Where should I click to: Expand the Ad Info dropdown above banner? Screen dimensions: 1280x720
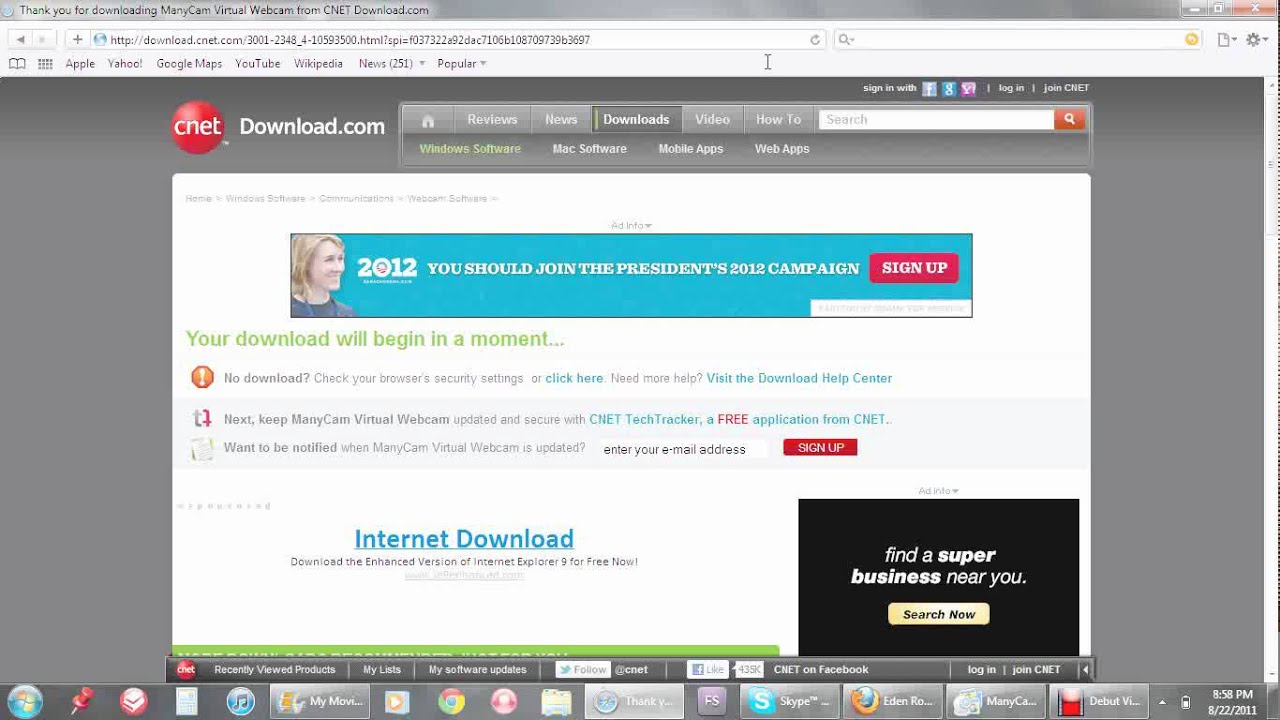click(x=631, y=225)
